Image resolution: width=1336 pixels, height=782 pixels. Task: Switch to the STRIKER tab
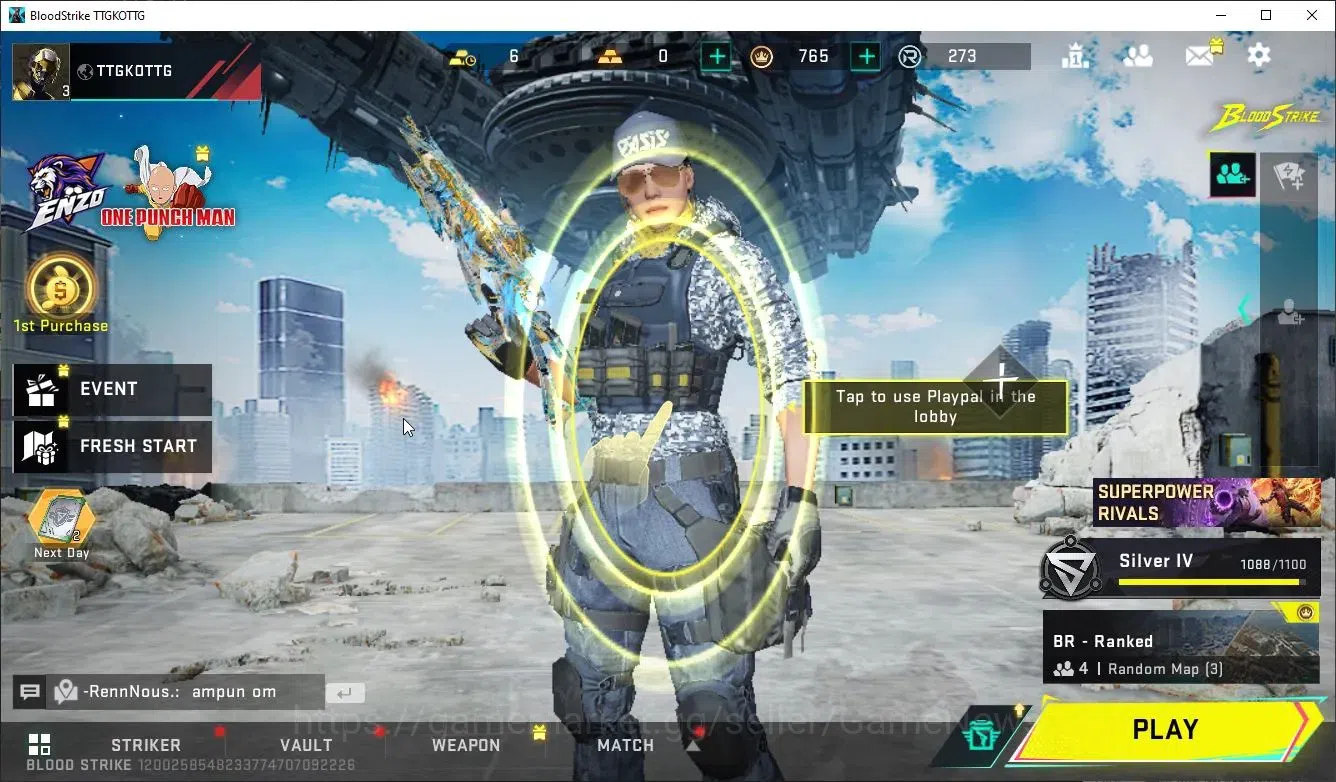tap(146, 745)
